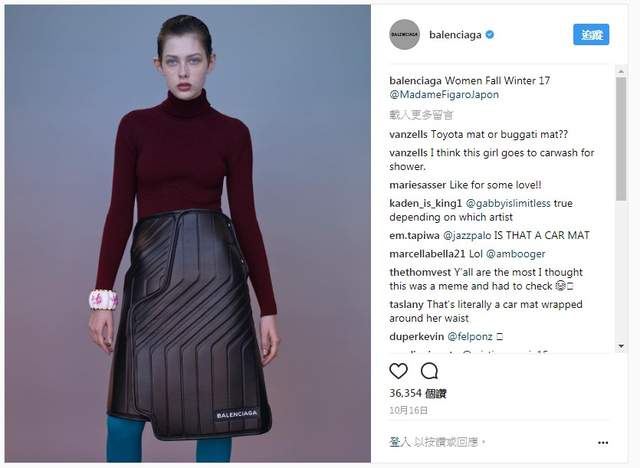
Task: Open the @felponz mention
Action: 470,337
